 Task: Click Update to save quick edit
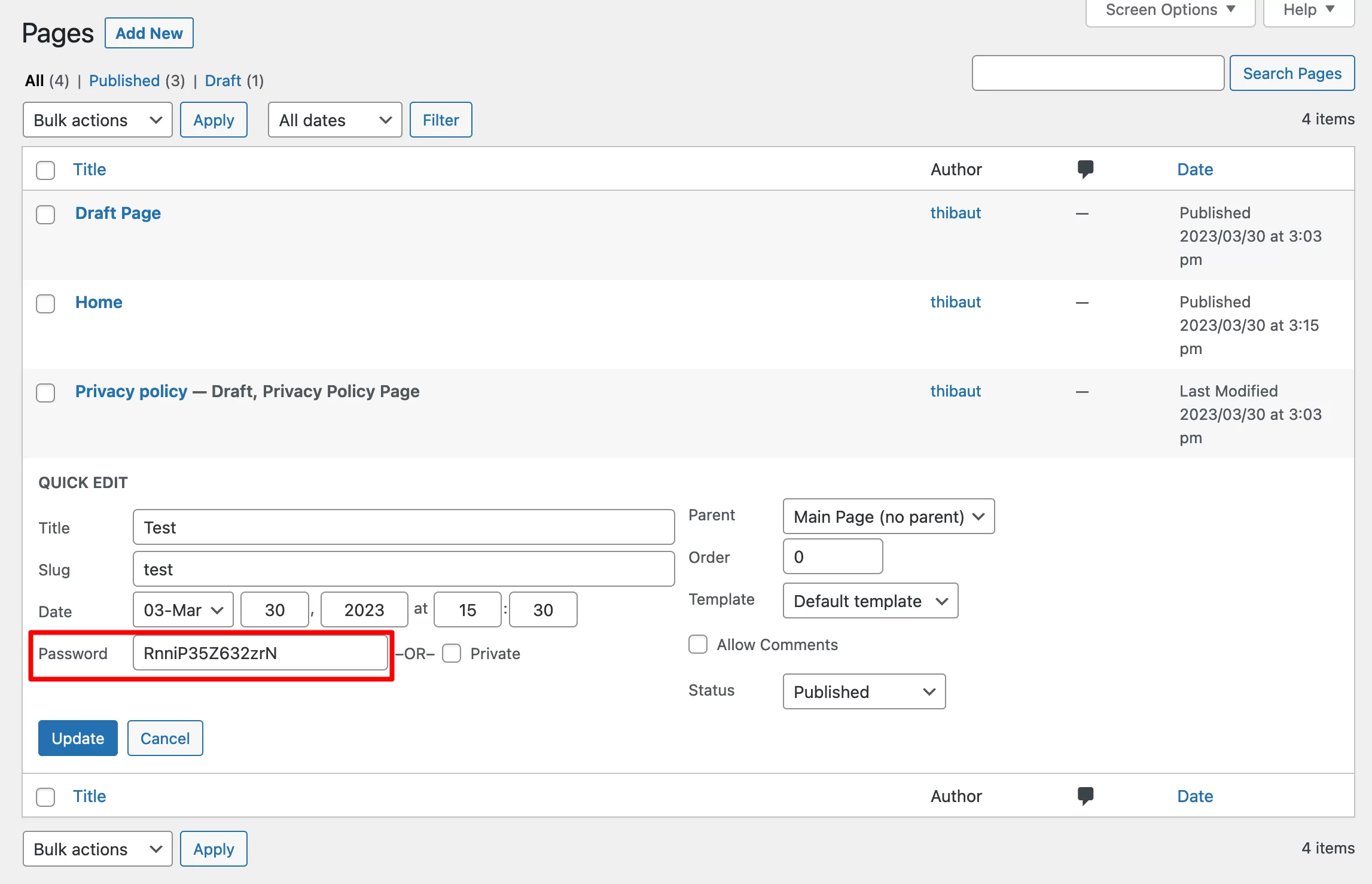tap(78, 738)
